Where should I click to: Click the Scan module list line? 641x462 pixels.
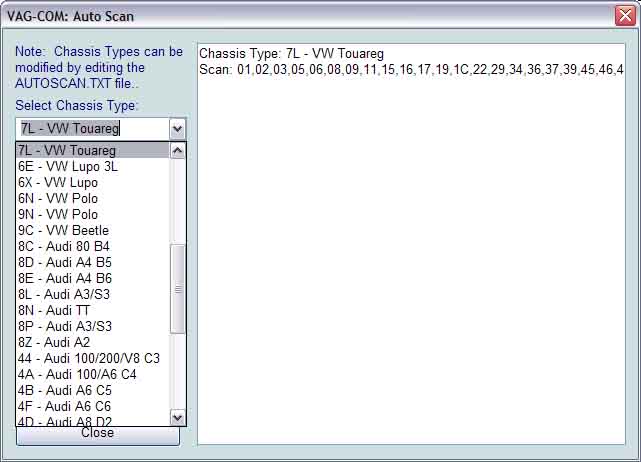pos(411,70)
